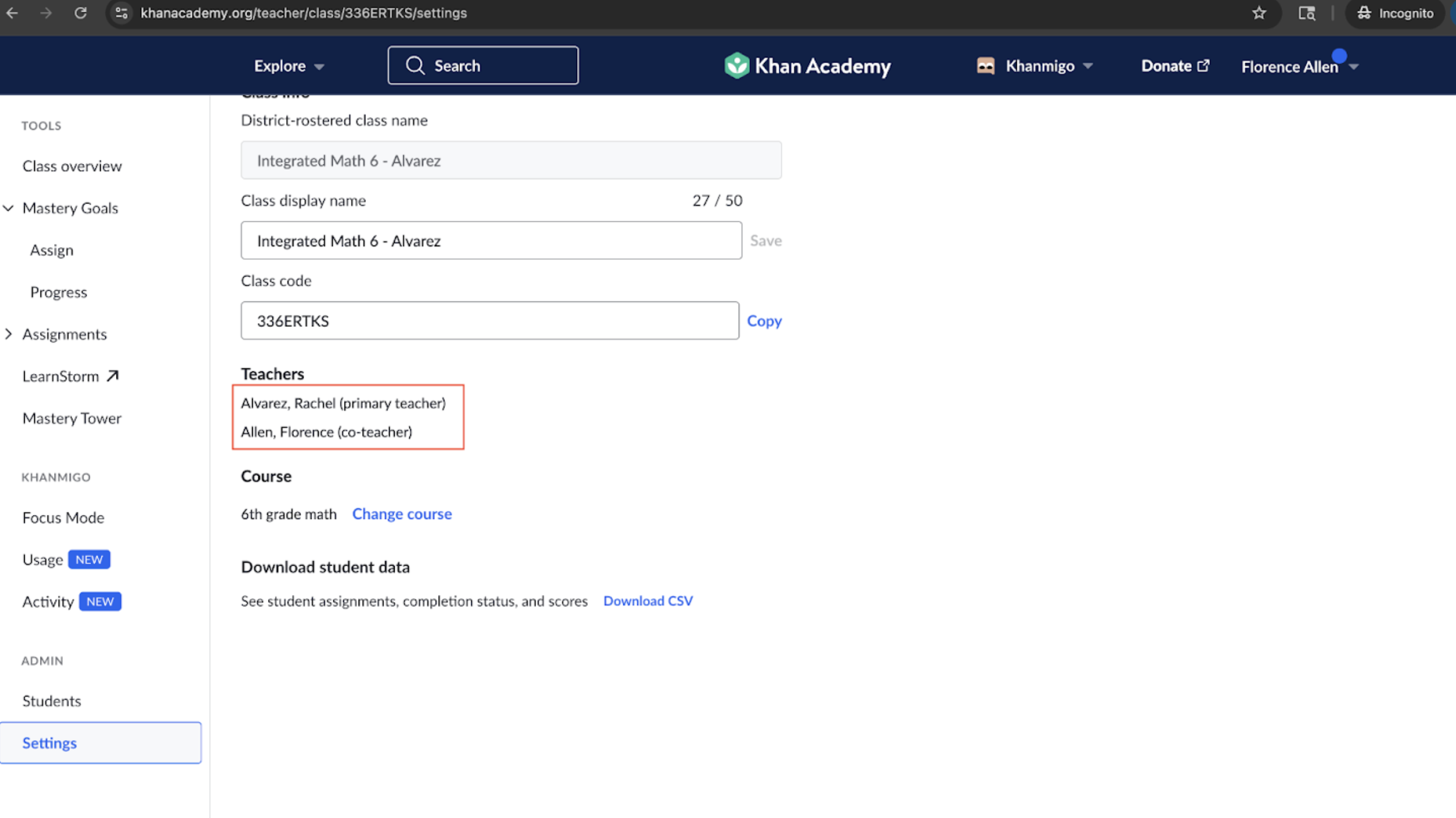Bookmark the page using the star icon
1456x818 pixels.
[x=1260, y=13]
